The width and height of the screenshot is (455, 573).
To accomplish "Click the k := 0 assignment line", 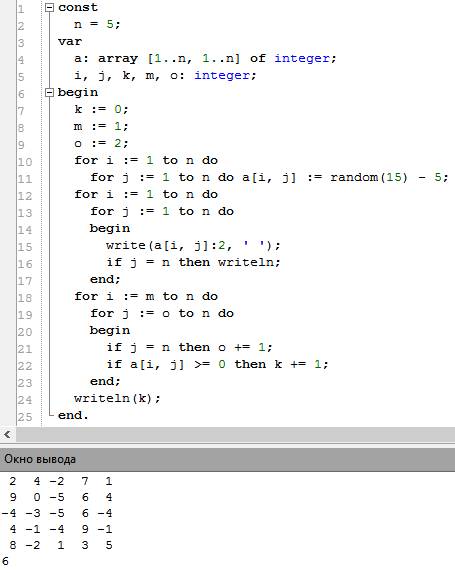I will click(x=101, y=109).
